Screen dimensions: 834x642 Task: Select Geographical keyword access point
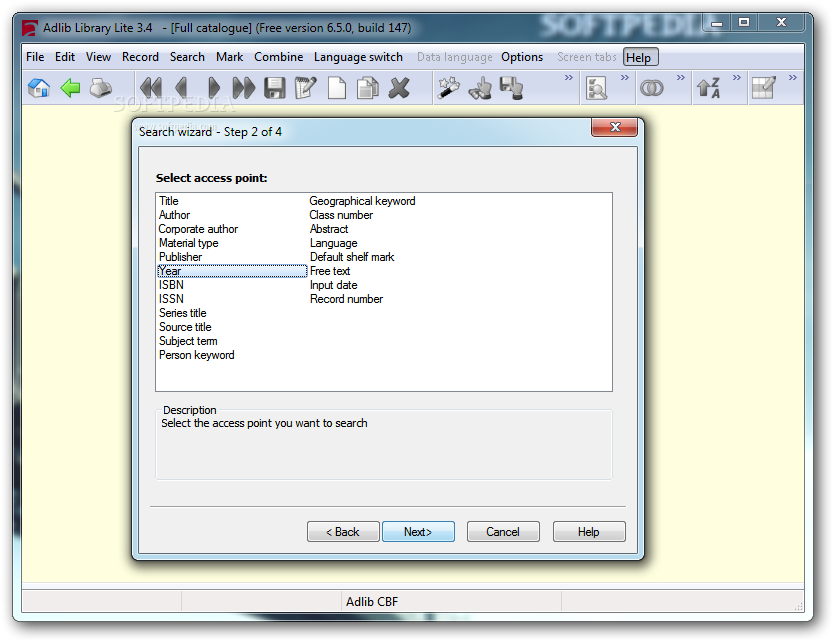pos(362,201)
